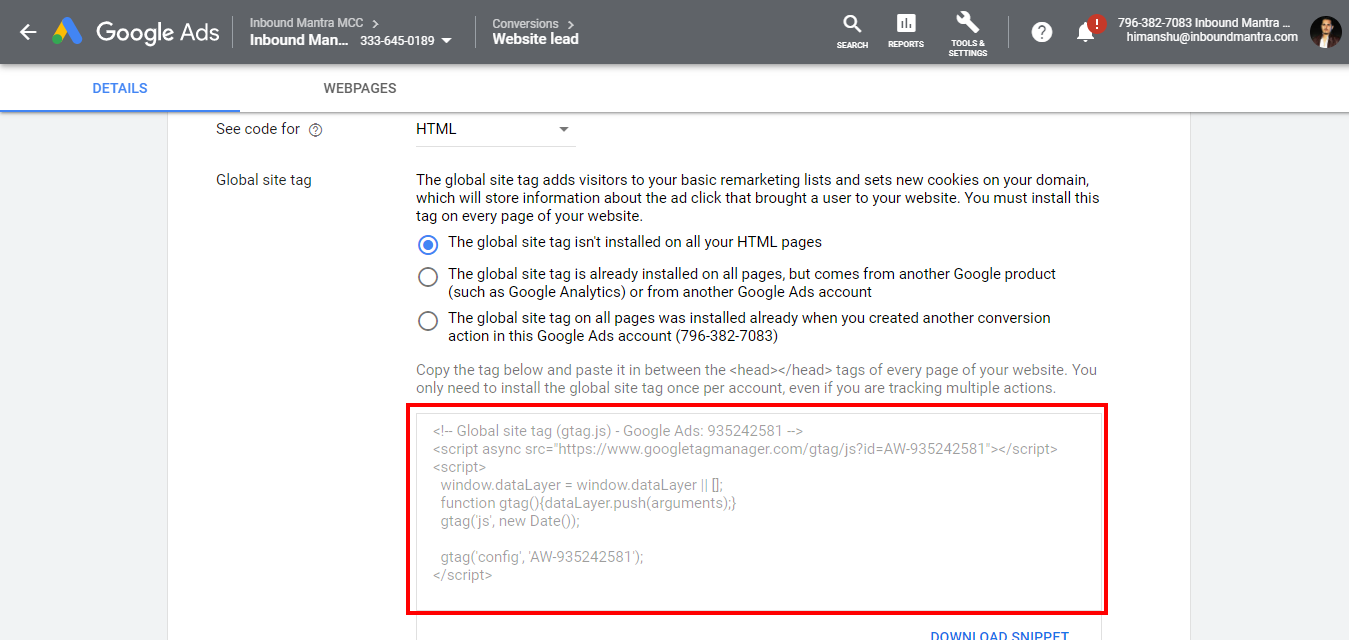Open the Help question mark icon

(x=1042, y=32)
